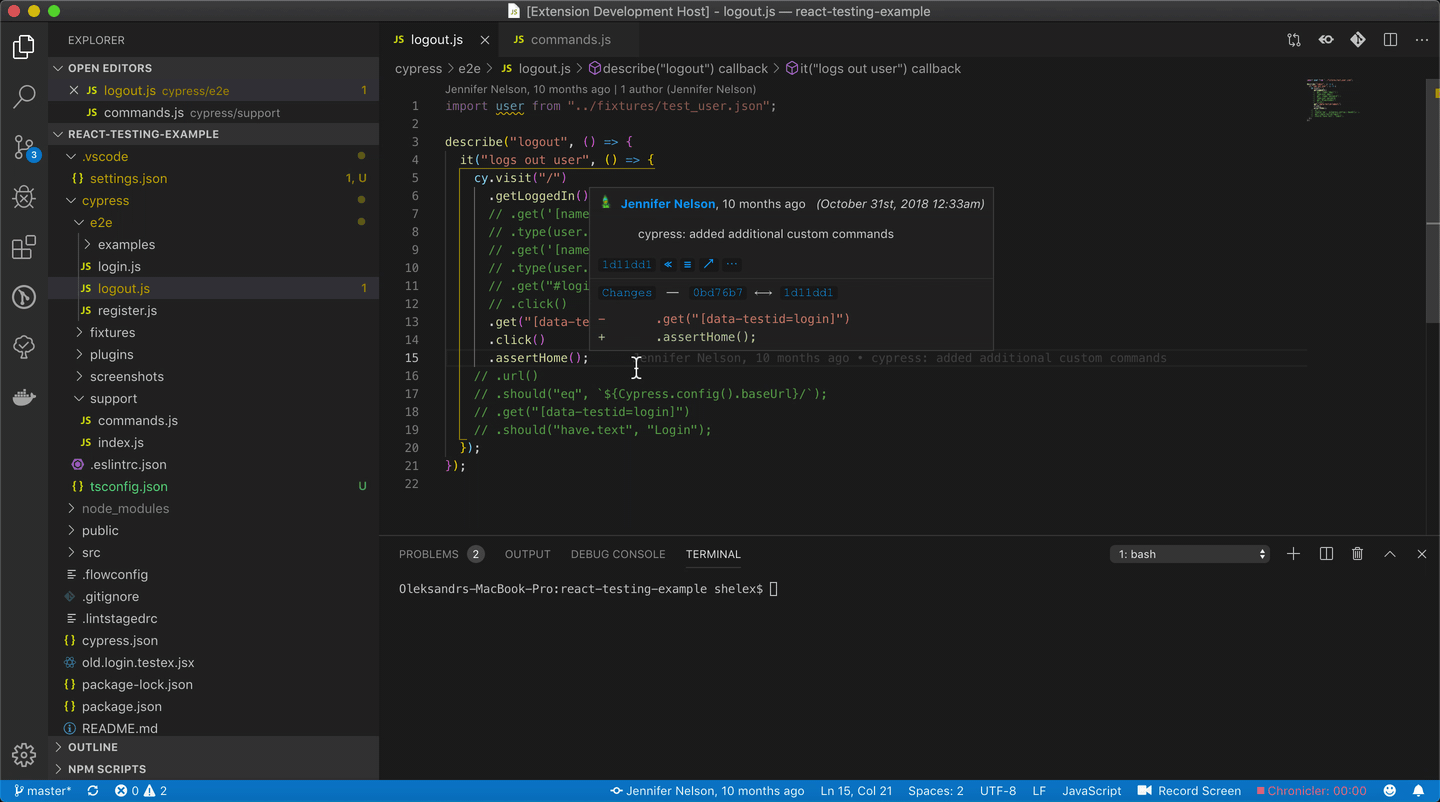Open the DEBUG CONSOLE tab
This screenshot has width=1440, height=802.
618,554
